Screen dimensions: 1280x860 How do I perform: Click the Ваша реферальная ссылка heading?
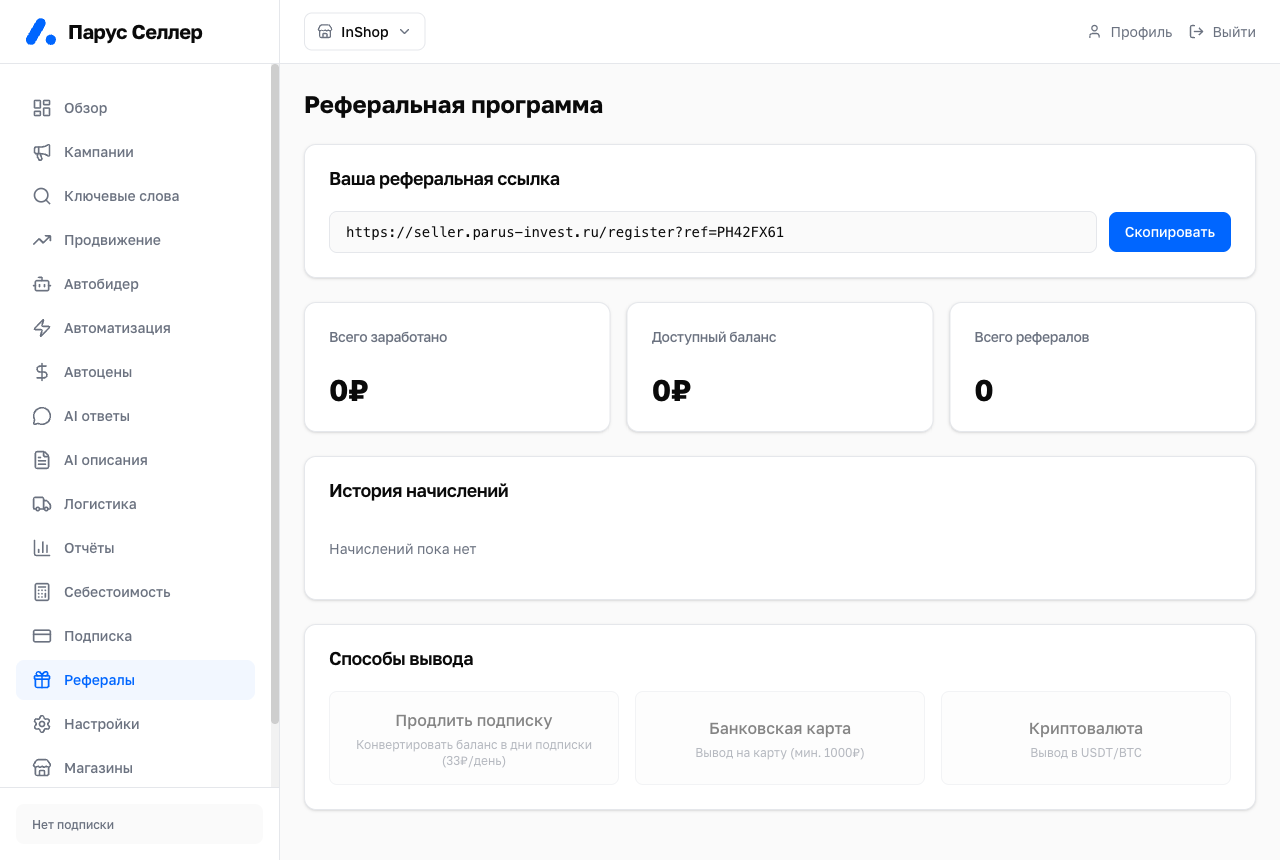(x=444, y=179)
